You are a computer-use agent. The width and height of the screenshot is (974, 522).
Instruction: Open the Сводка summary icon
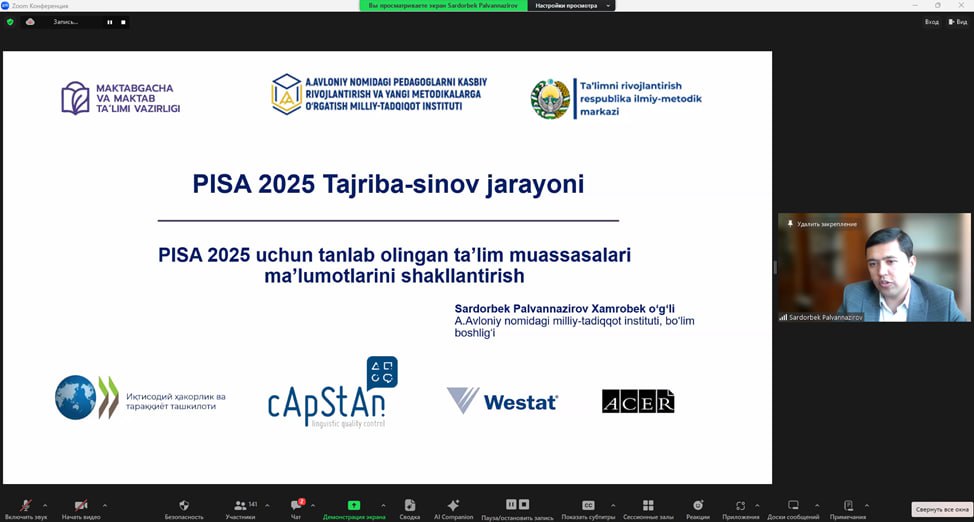[x=410, y=507]
